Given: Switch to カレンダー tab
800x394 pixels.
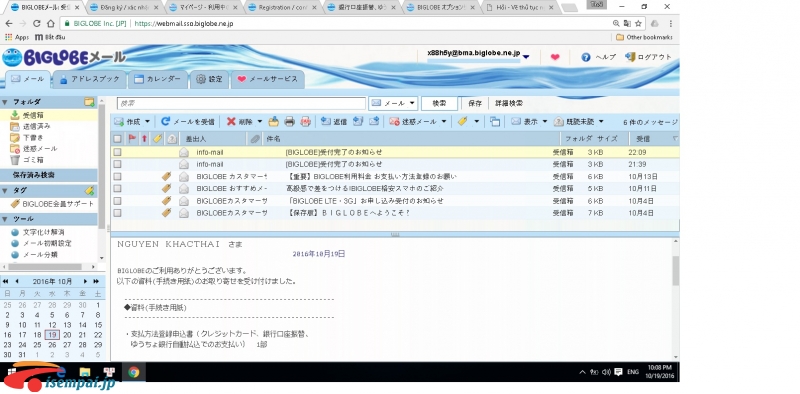Looking at the screenshot, I should click(x=157, y=79).
